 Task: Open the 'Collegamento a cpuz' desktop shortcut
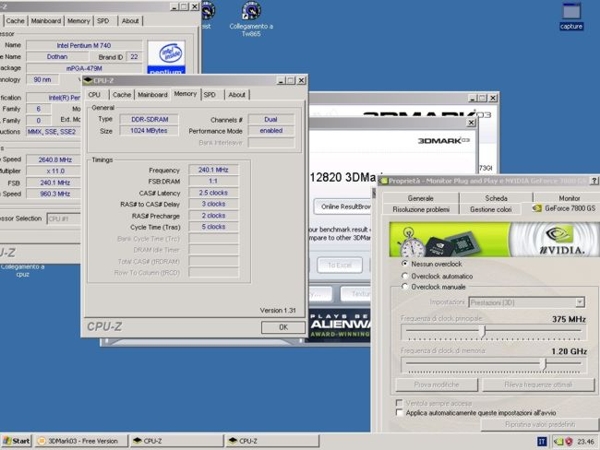pyautogui.click(x=22, y=270)
